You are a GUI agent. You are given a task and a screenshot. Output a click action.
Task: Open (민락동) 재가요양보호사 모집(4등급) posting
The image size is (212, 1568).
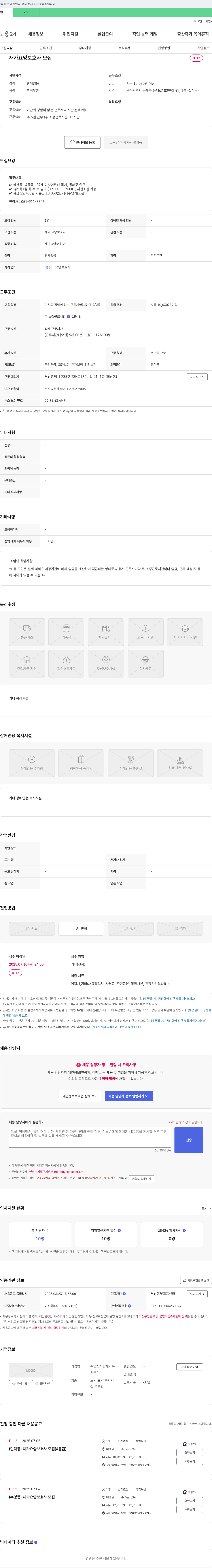click(38, 1449)
